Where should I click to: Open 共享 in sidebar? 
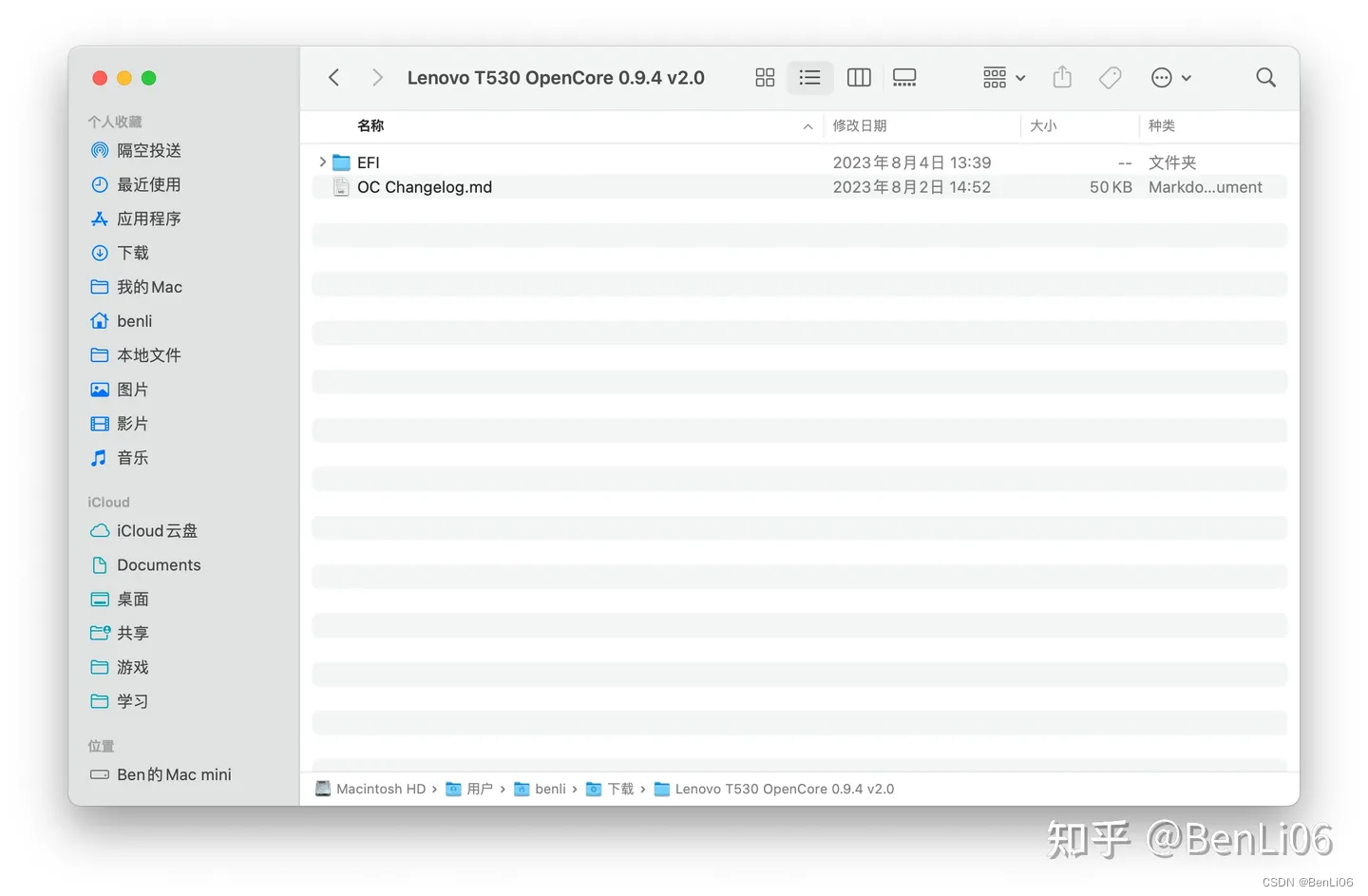[x=120, y=634]
